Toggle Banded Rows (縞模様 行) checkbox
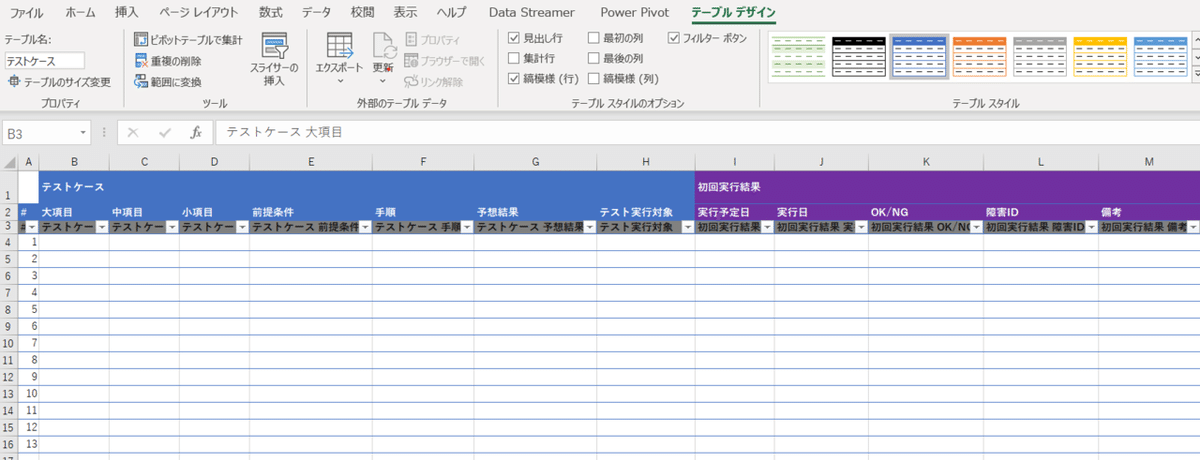The height and width of the screenshot is (460, 1200). (x=514, y=79)
